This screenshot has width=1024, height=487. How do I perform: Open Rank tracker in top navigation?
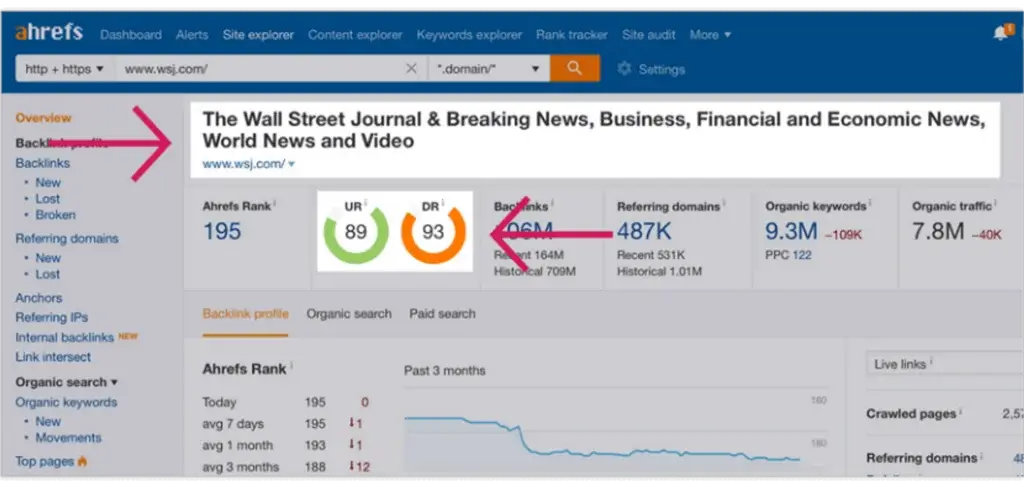572,35
